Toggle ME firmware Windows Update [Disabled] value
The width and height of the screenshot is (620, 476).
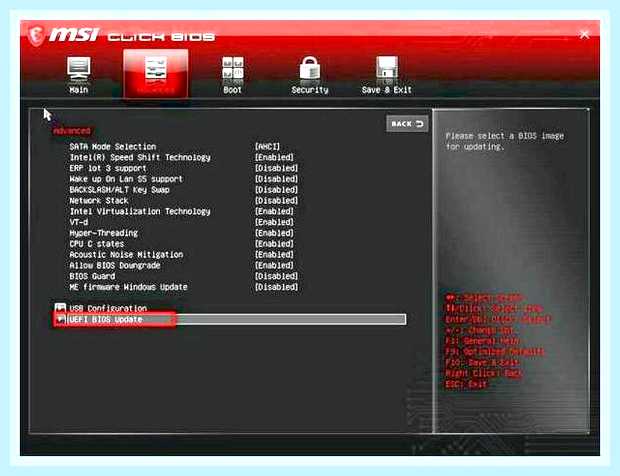pyautogui.click(x=276, y=287)
